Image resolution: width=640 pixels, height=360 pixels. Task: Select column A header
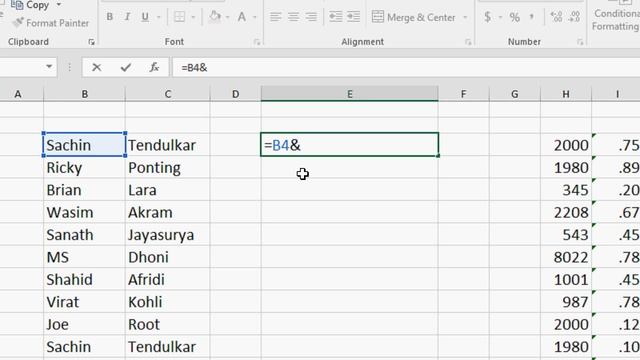click(18, 94)
